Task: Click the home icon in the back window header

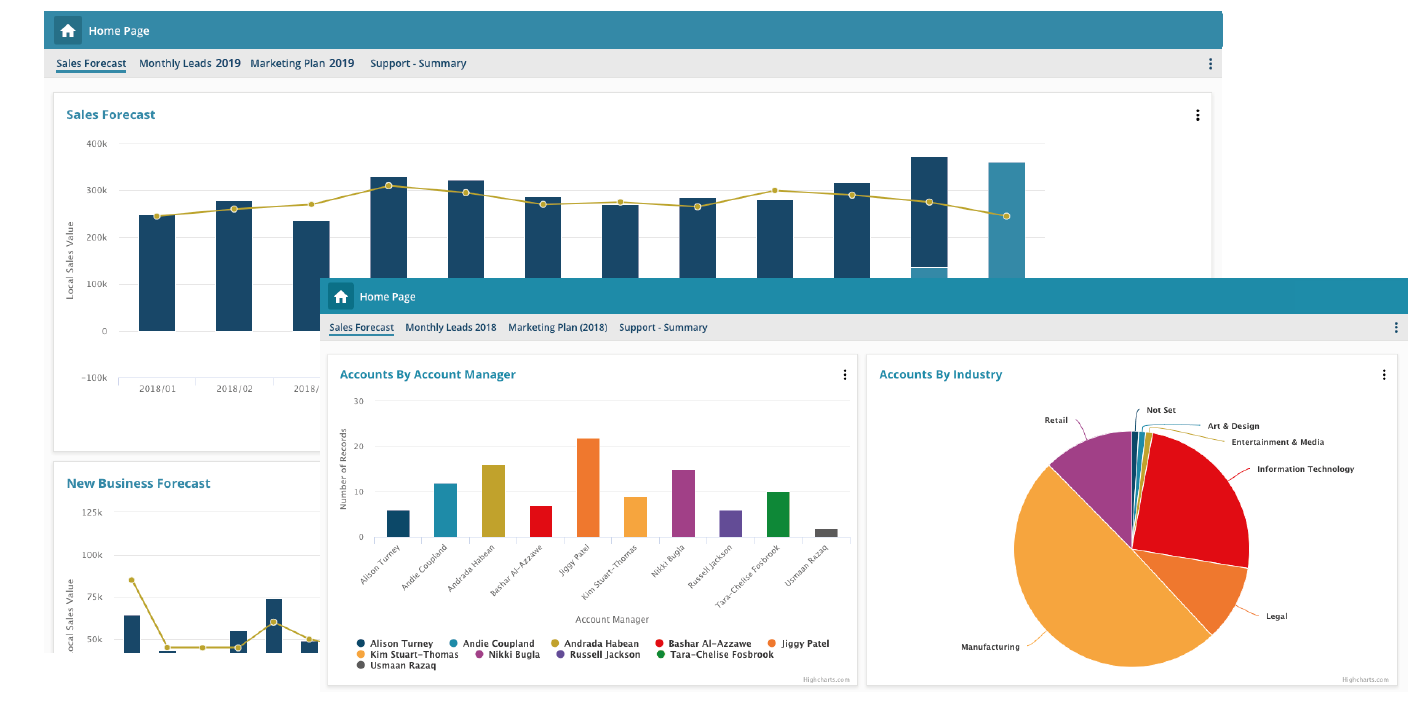Action: pyautogui.click(x=68, y=31)
